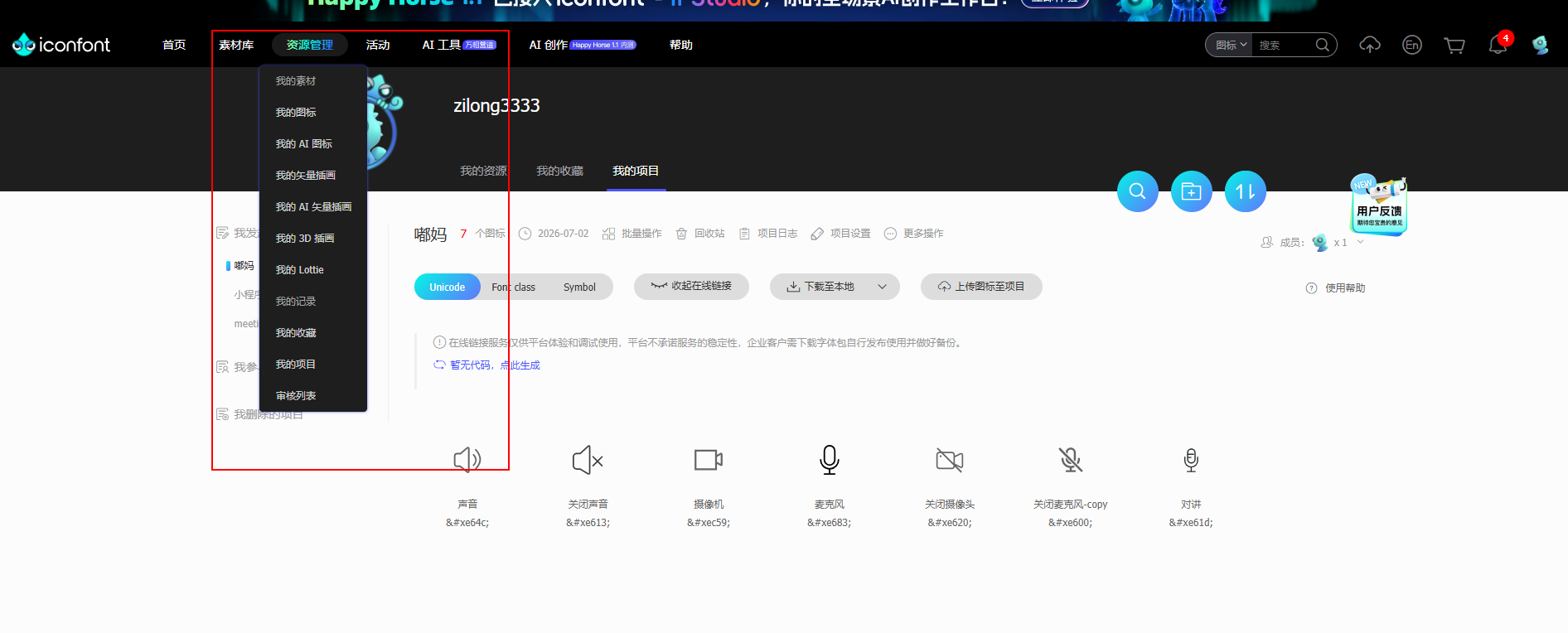Click the round sort order button
The height and width of the screenshot is (633, 1568).
1246,191
